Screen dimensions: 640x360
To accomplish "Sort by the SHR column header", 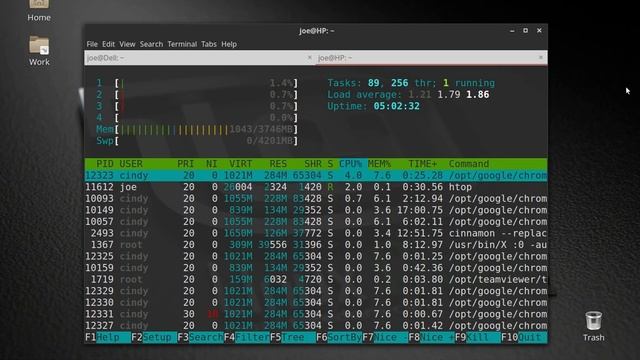I will coord(313,164).
